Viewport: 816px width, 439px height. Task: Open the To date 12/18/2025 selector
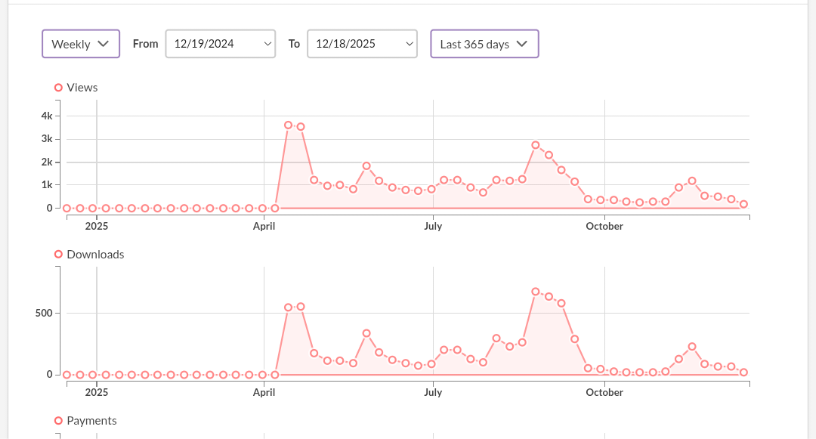(362, 44)
